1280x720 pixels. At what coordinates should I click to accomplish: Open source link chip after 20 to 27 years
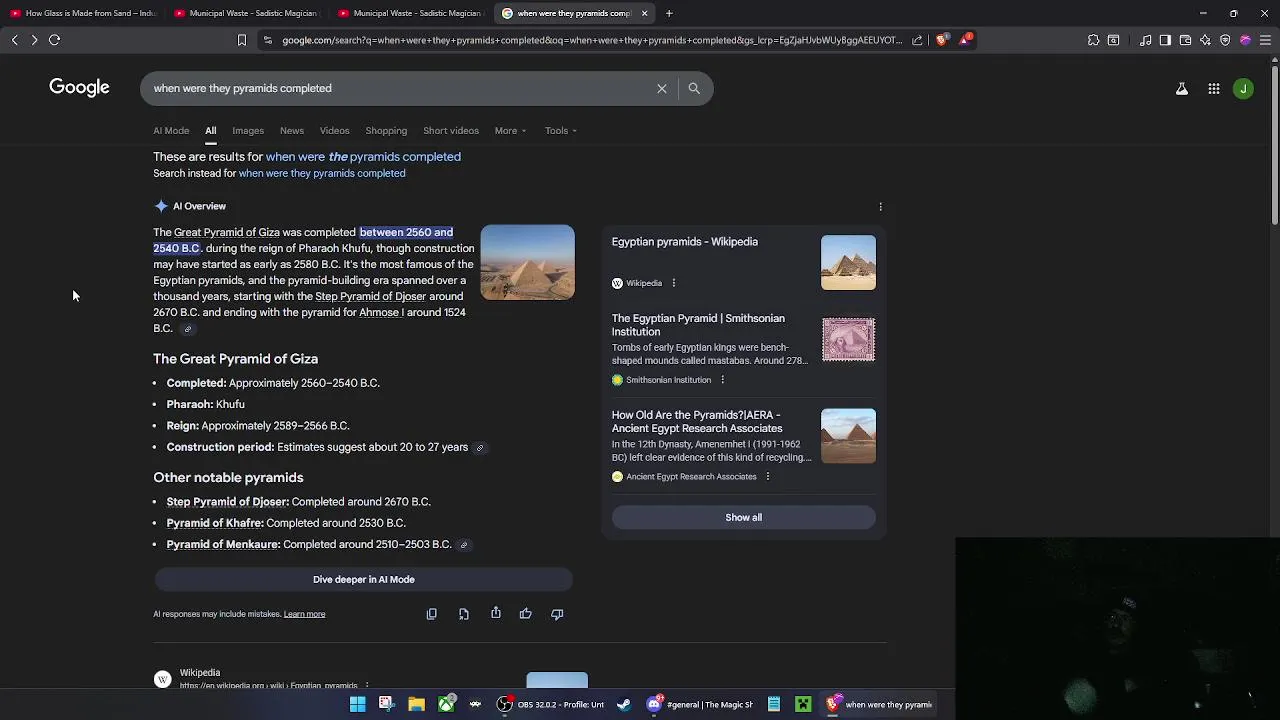480,448
